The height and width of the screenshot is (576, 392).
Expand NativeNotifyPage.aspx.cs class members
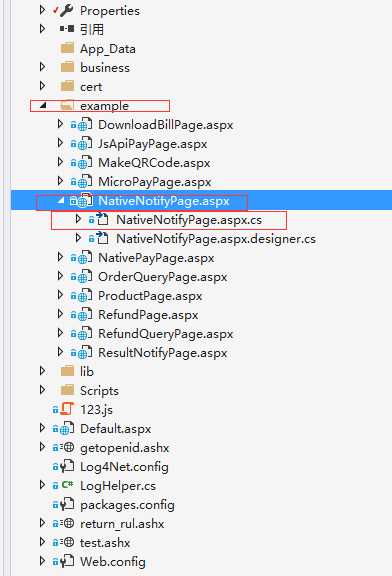point(78,219)
